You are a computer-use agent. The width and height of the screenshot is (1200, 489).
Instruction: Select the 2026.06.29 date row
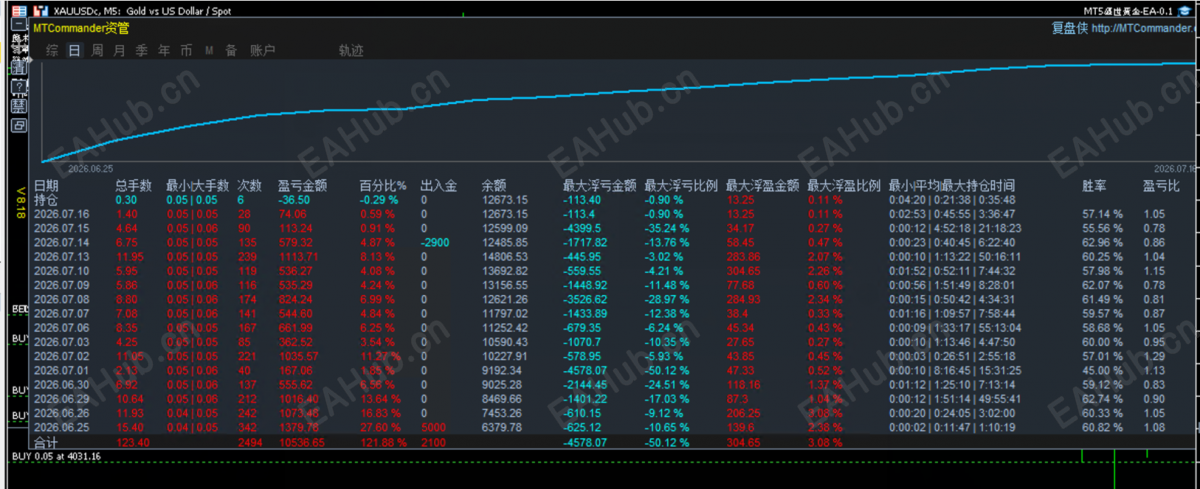pos(61,397)
